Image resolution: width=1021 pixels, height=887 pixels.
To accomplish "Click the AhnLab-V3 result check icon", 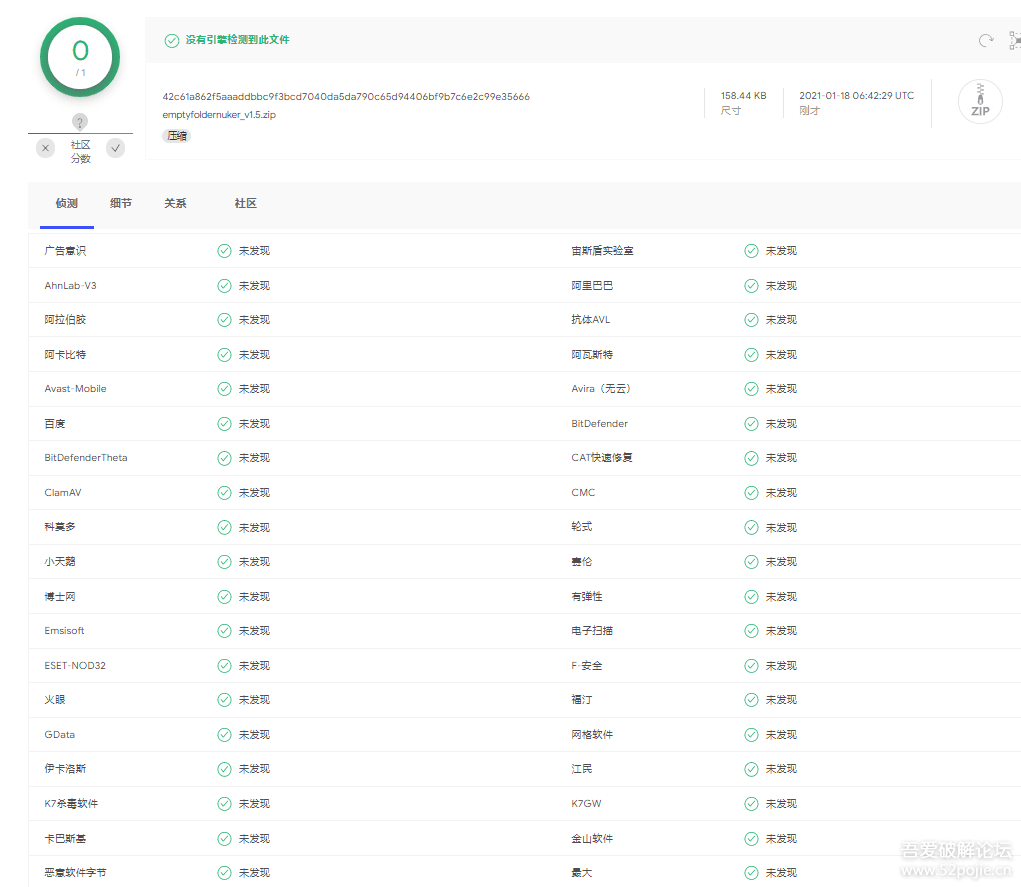I will 224,285.
